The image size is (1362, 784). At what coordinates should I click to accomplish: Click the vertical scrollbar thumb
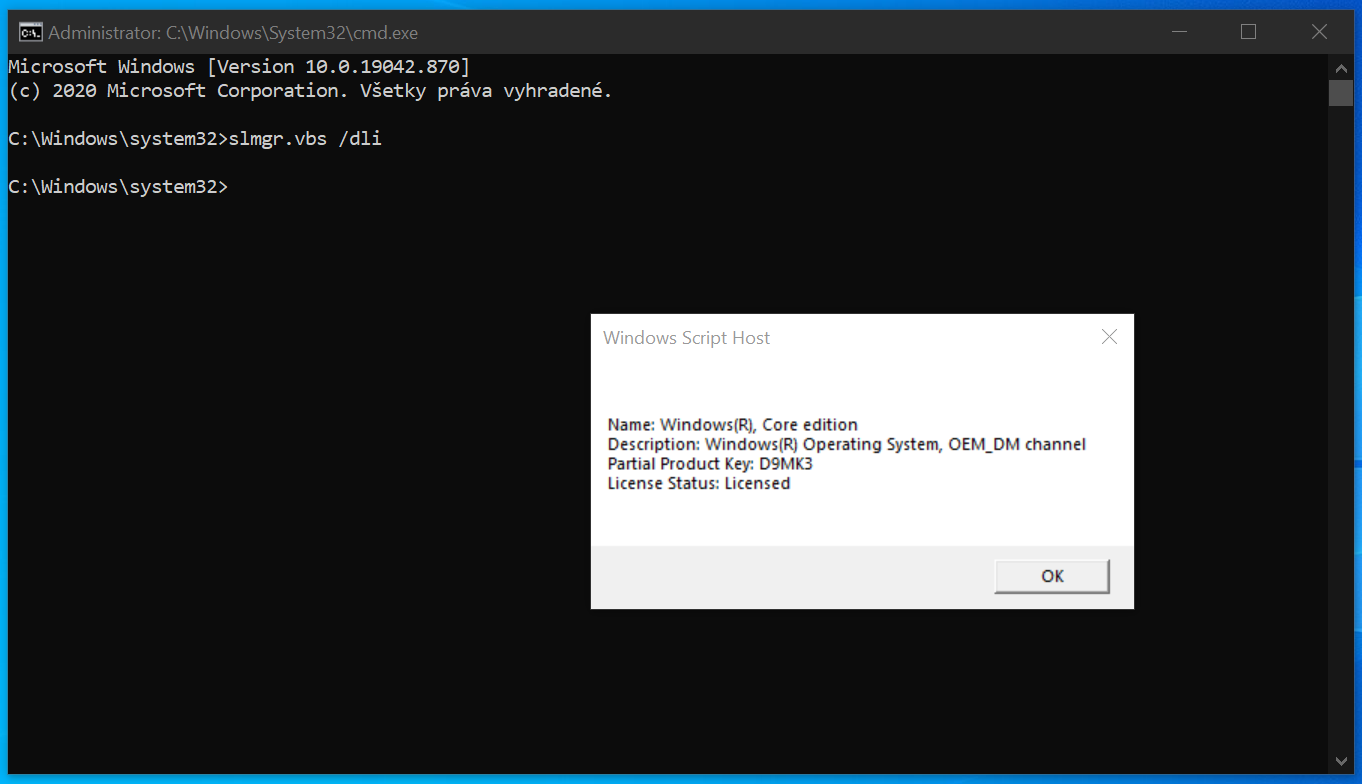(x=1341, y=93)
